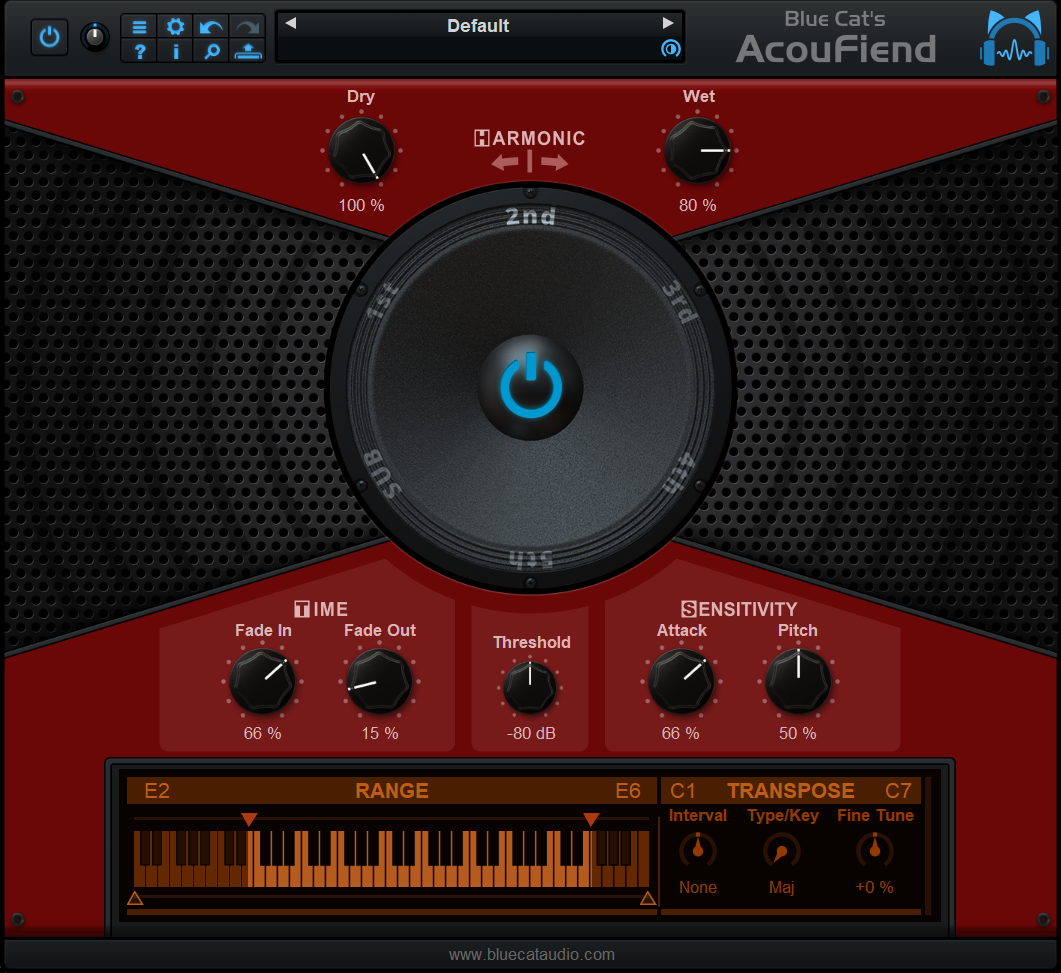Click the Attack sensitivity knob
The height and width of the screenshot is (973, 1061).
click(681, 681)
